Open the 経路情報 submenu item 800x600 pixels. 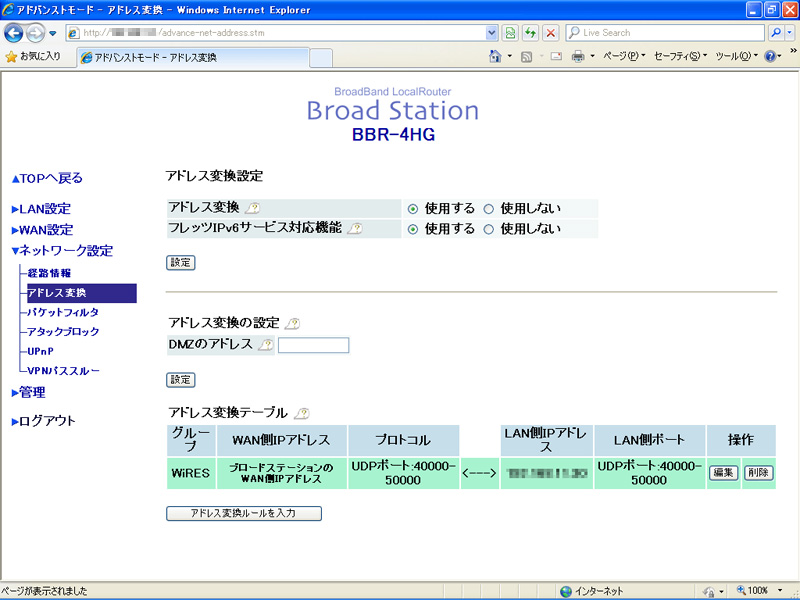pyautogui.click(x=49, y=273)
